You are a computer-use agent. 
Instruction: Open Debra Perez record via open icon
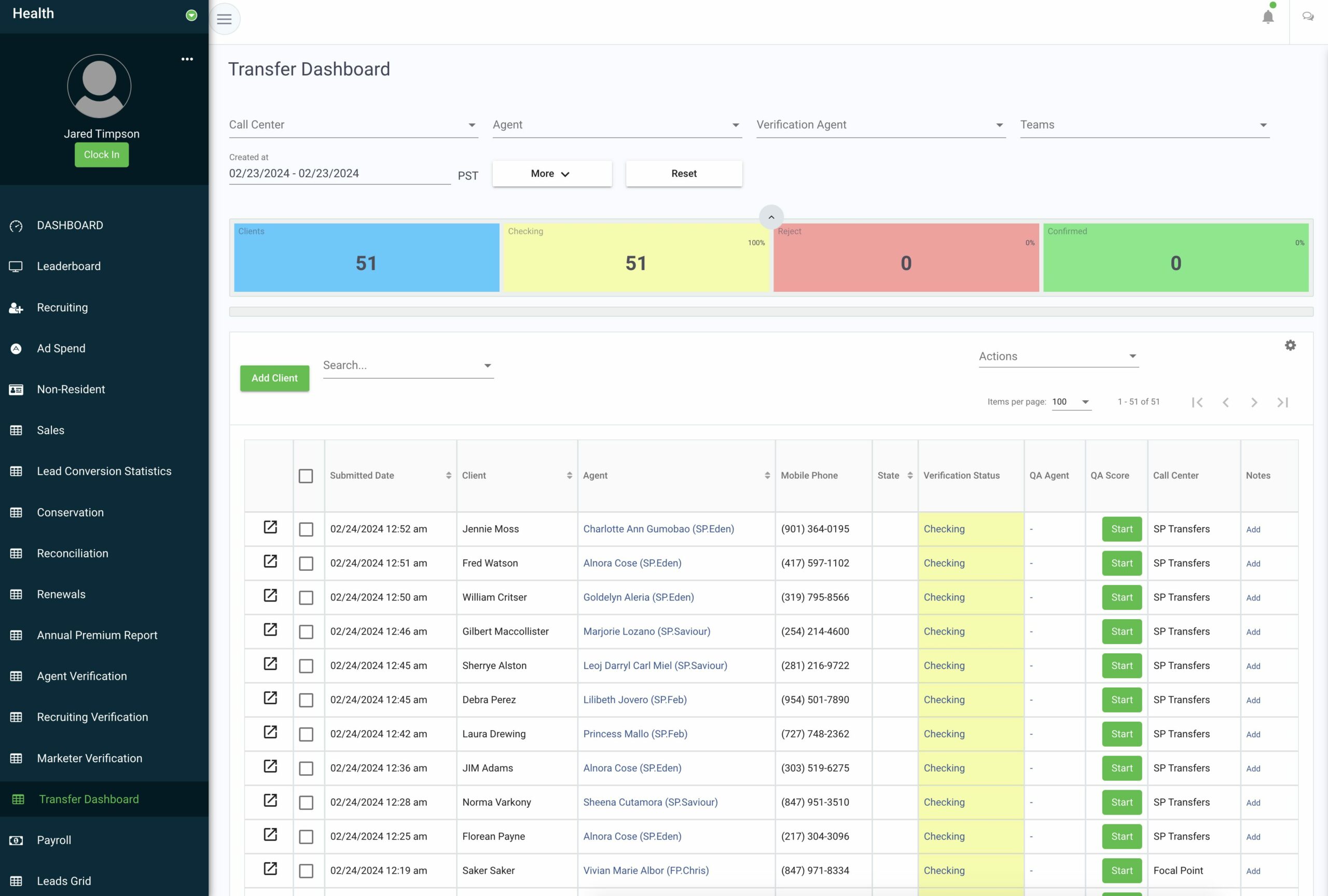coord(270,697)
